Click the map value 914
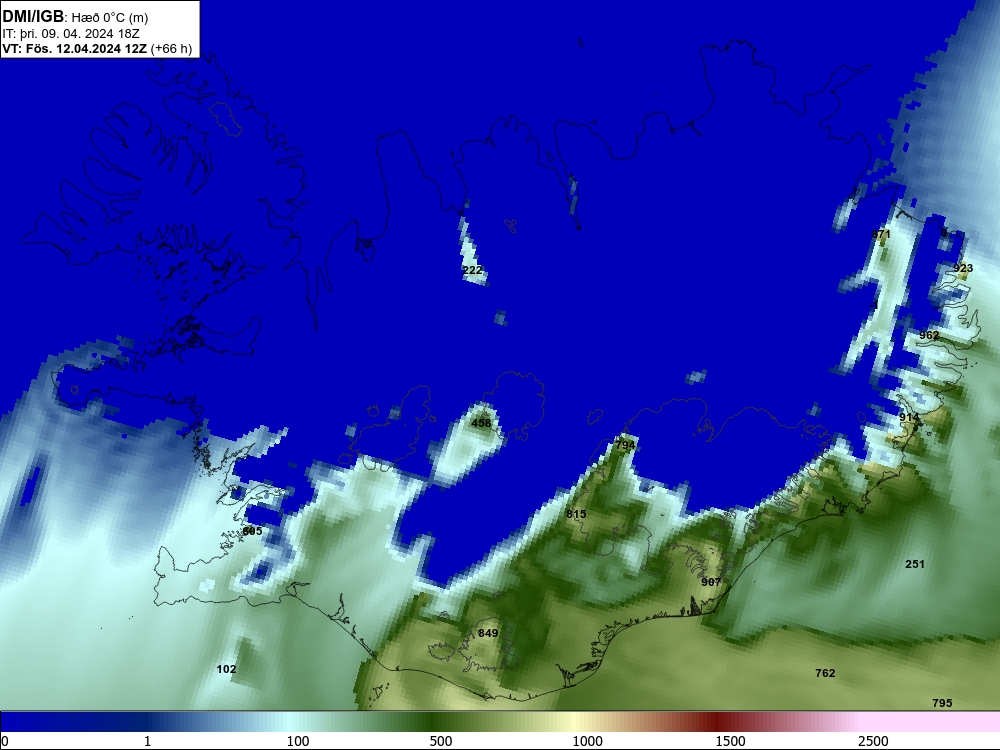1000x750 pixels. [x=909, y=417]
